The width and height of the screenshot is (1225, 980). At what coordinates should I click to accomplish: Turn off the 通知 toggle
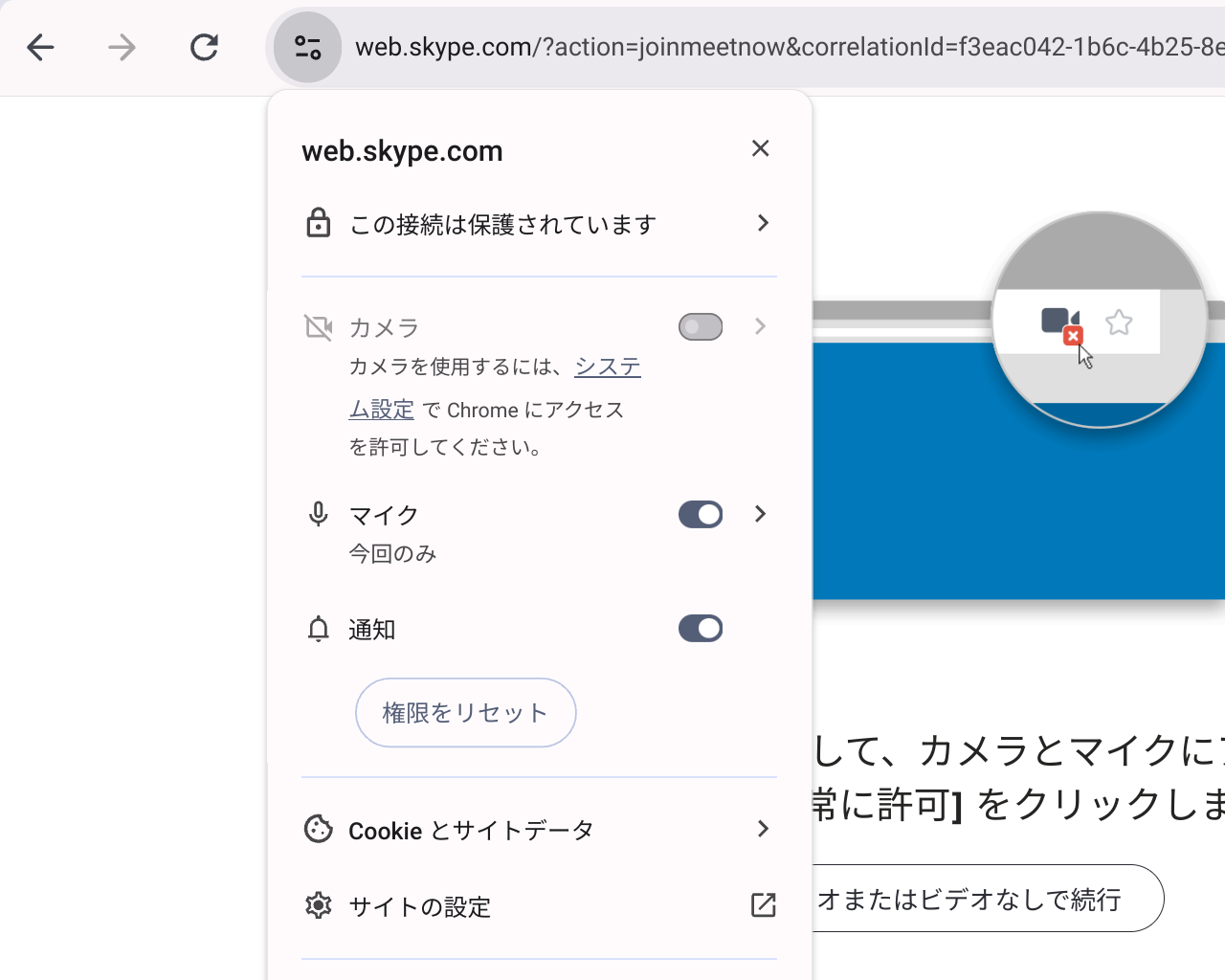700,629
